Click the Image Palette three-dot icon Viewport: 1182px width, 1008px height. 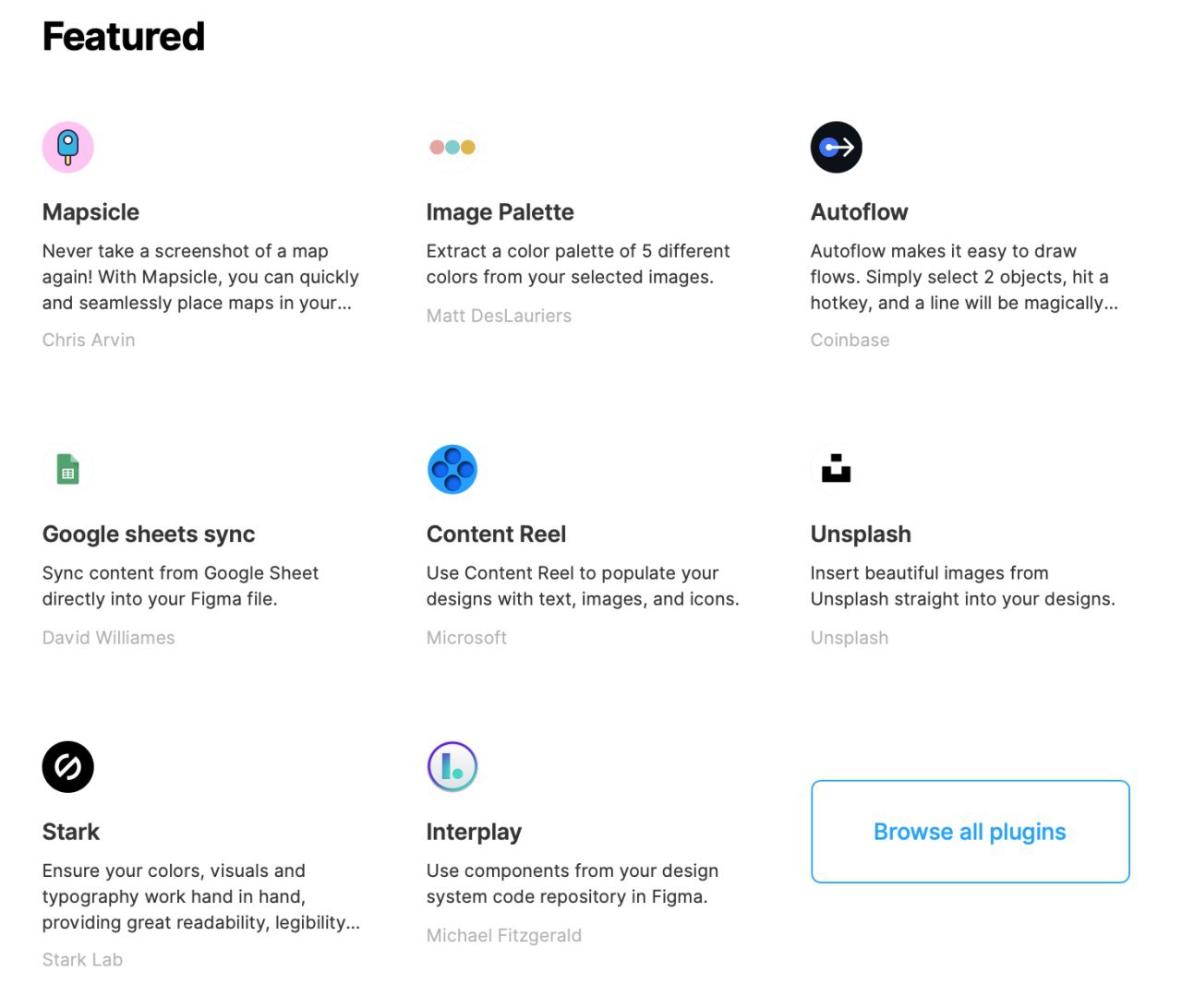coord(452,148)
